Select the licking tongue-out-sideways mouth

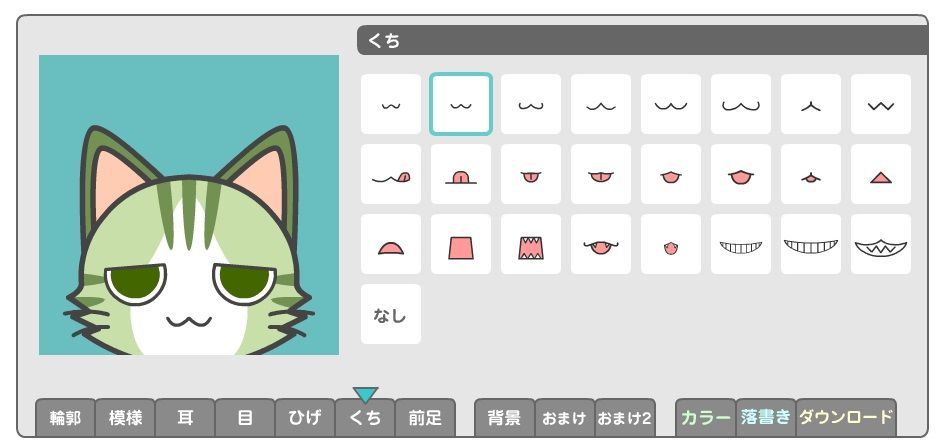coord(390,174)
